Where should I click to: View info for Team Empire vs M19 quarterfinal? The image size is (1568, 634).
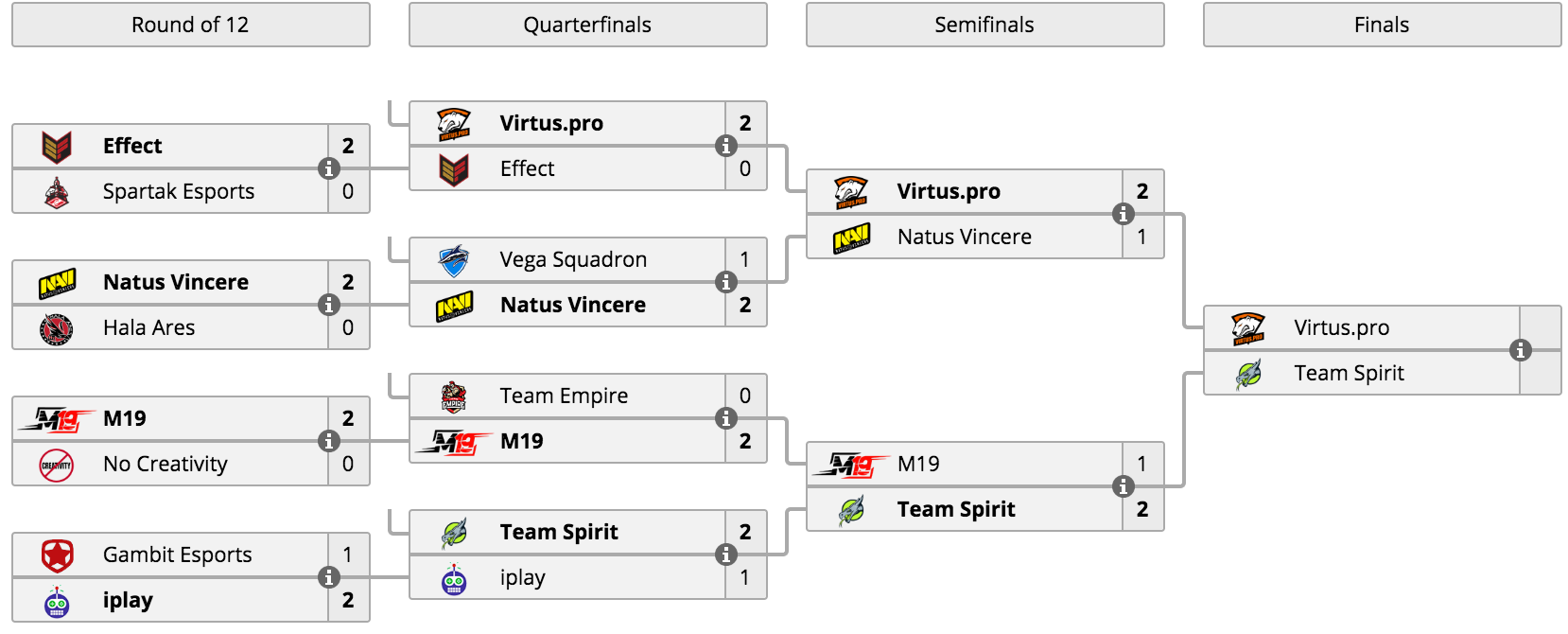point(726,418)
